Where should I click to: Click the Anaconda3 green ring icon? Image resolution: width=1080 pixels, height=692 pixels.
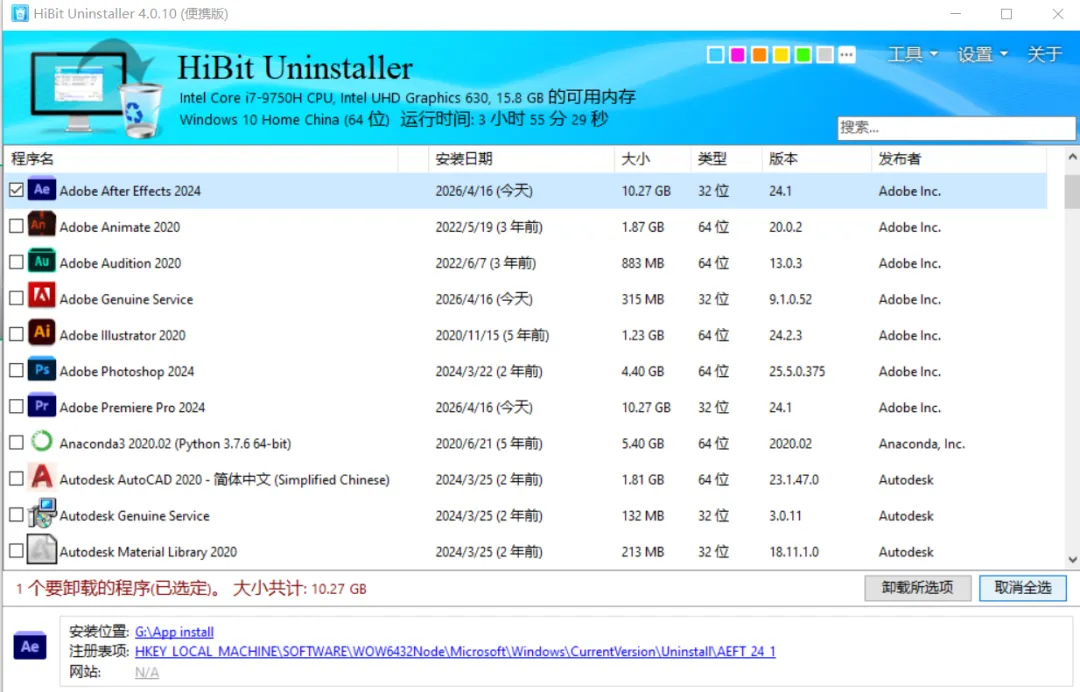tap(41, 441)
